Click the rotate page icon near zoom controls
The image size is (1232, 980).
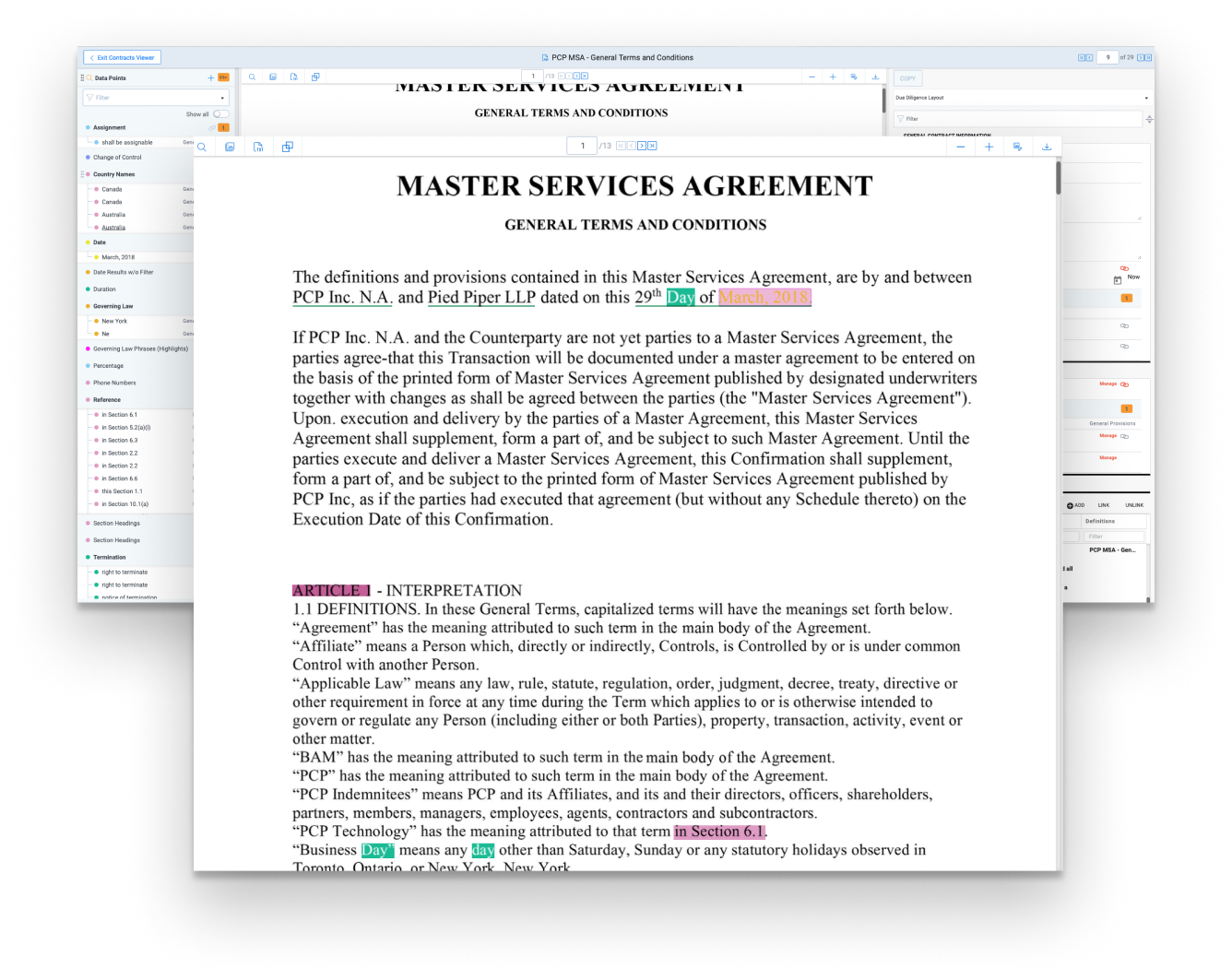(1019, 147)
